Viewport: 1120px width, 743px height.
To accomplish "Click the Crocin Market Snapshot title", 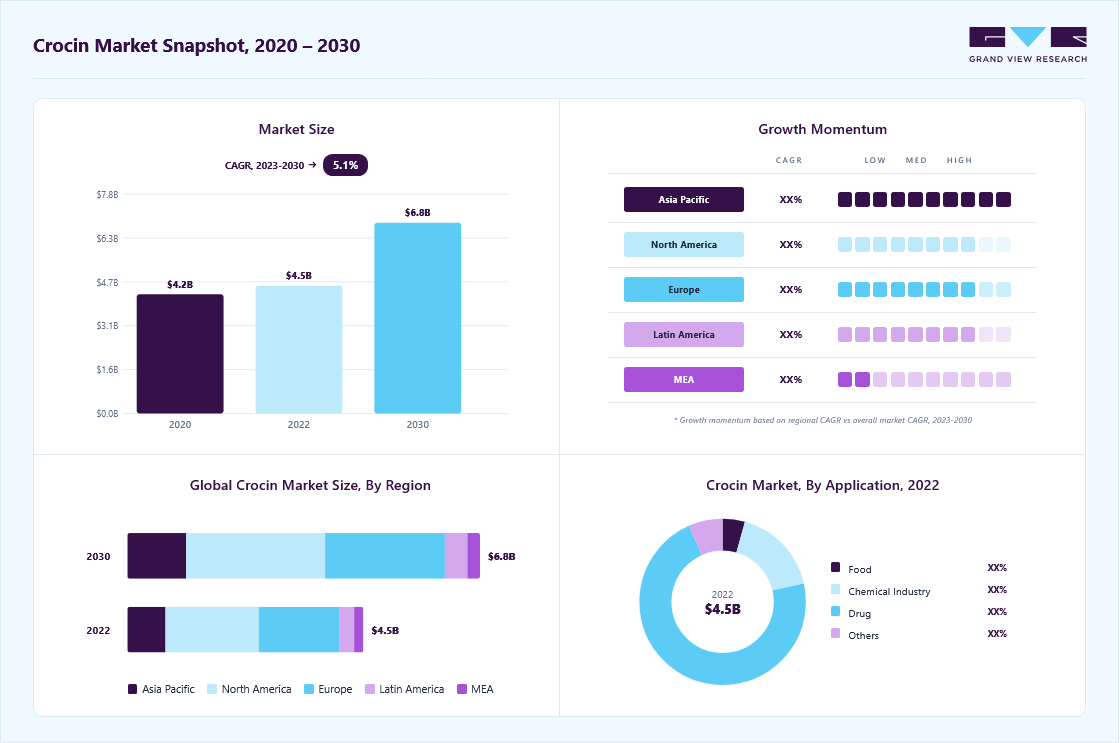I will (x=196, y=46).
